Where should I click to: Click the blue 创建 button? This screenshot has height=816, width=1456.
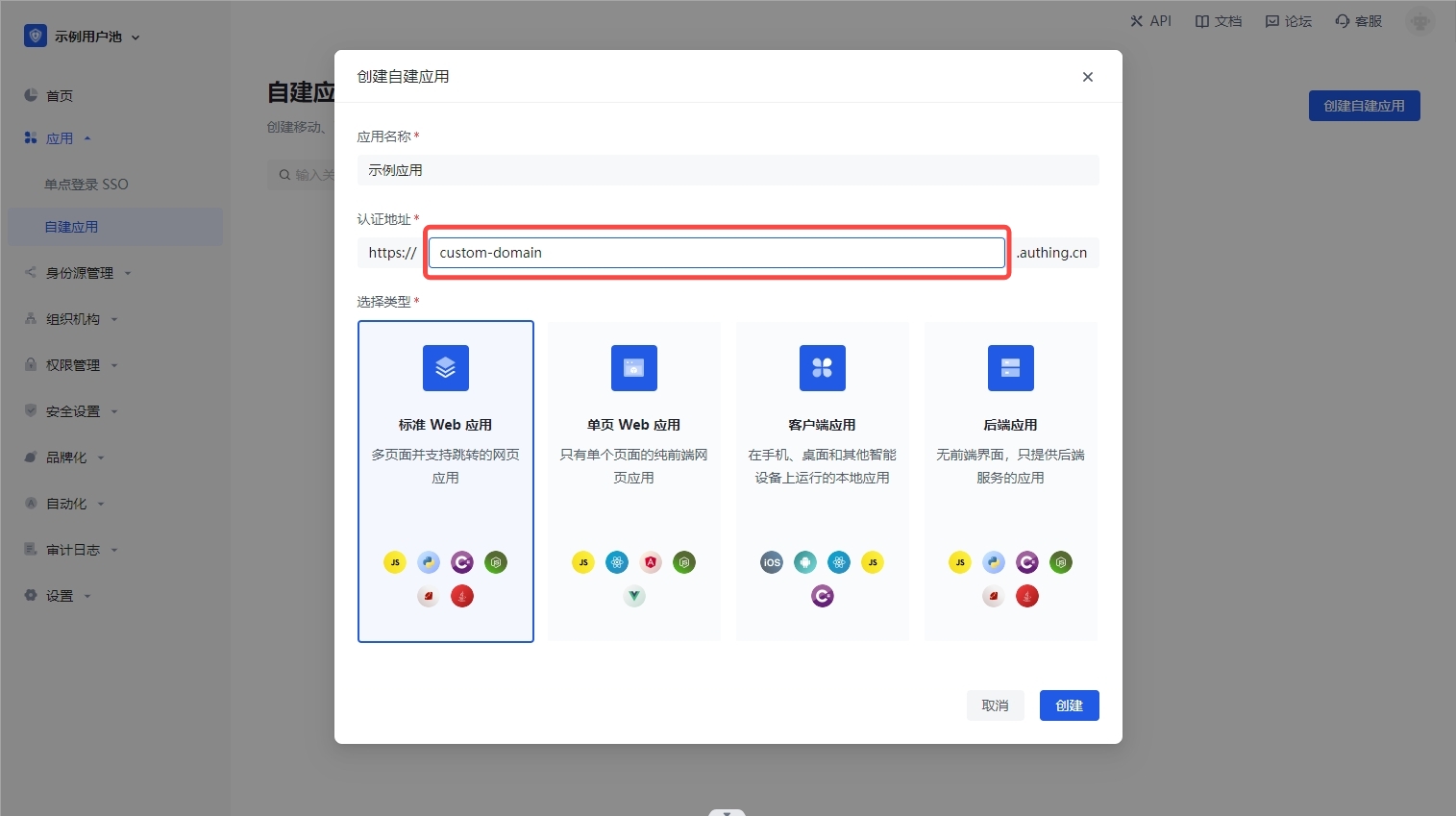tap(1069, 705)
